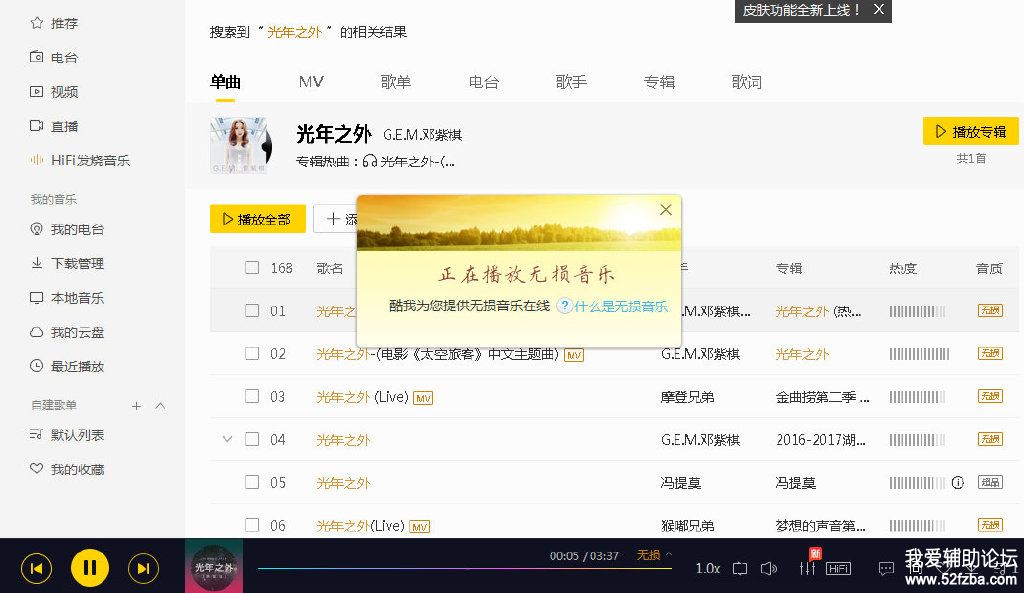Check the box for song 05
Viewport: 1024px width, 593px height.
252,483
